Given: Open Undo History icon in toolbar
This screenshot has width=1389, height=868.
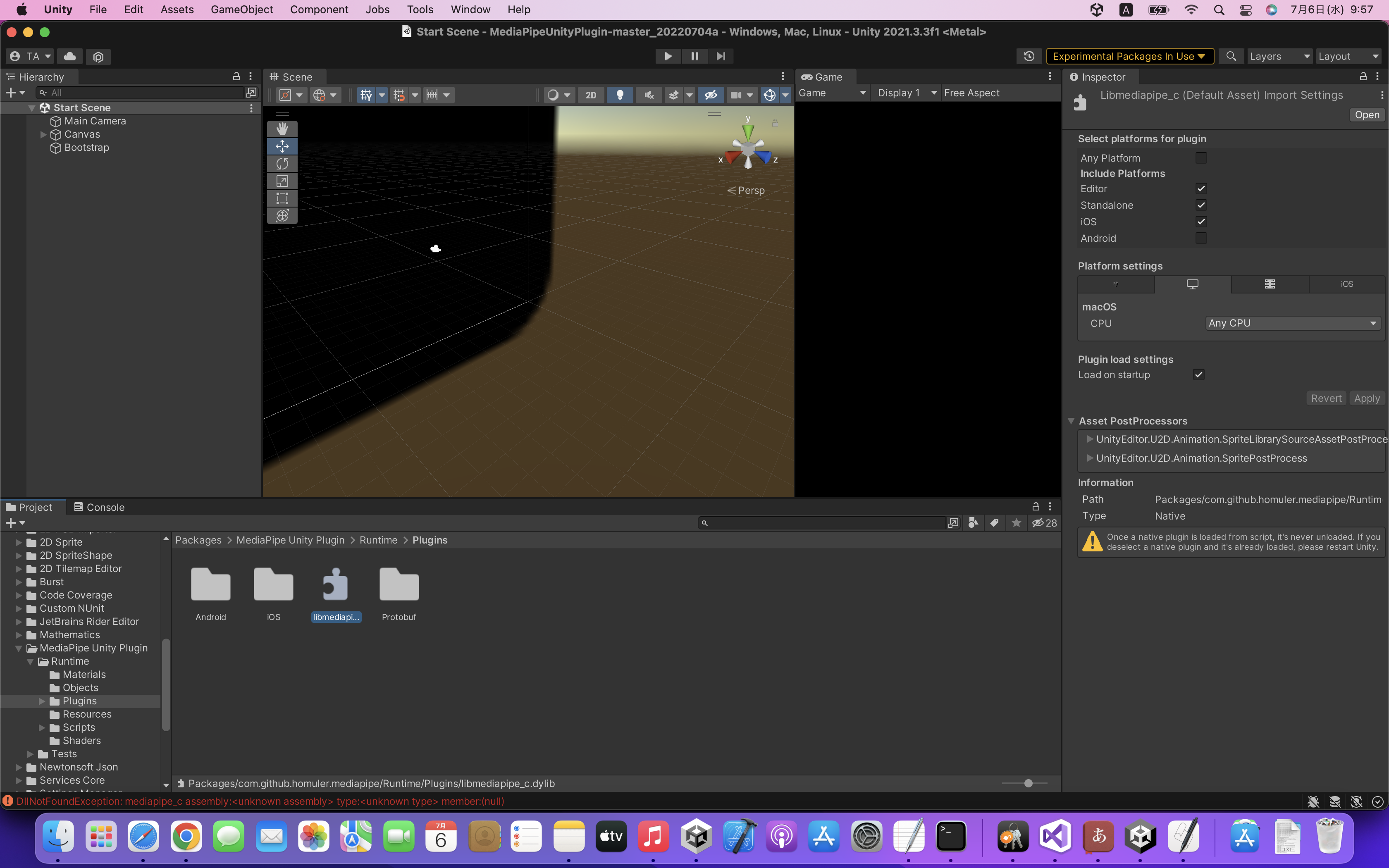Looking at the screenshot, I should point(1029,56).
